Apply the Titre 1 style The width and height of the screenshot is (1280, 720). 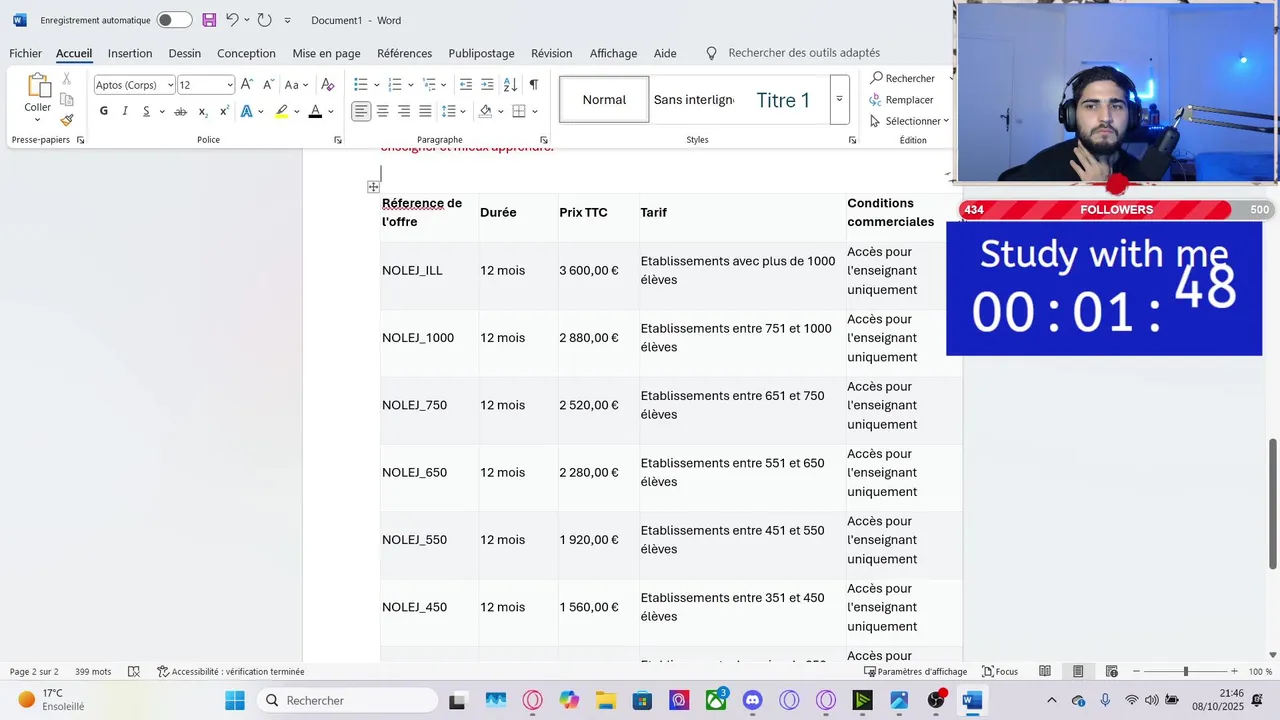coord(783,100)
